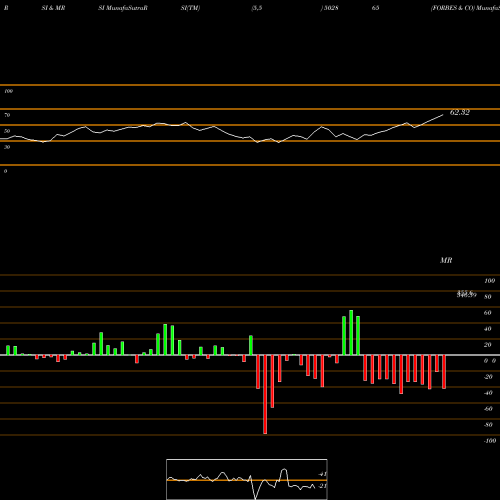Viewport: 500px width, 500px height.
Task: Click the 100 label on the MR axis
Action: 490,281
